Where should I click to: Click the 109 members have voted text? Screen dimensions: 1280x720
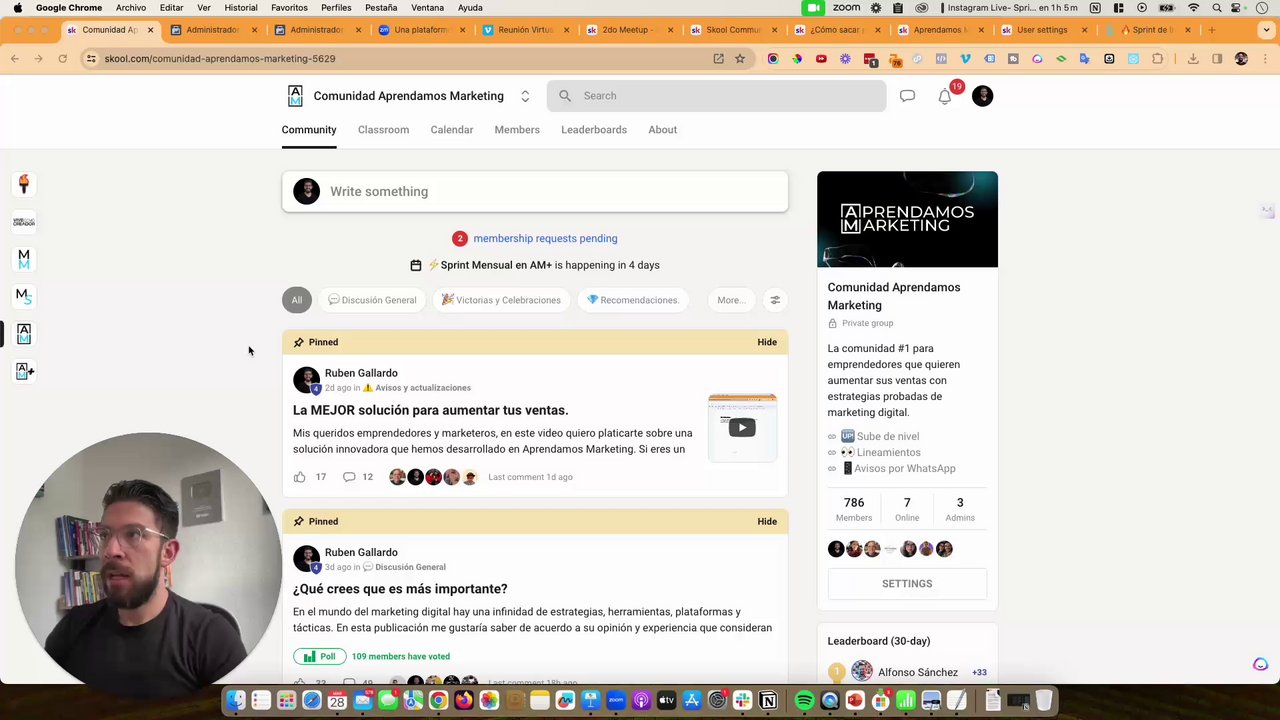point(401,657)
